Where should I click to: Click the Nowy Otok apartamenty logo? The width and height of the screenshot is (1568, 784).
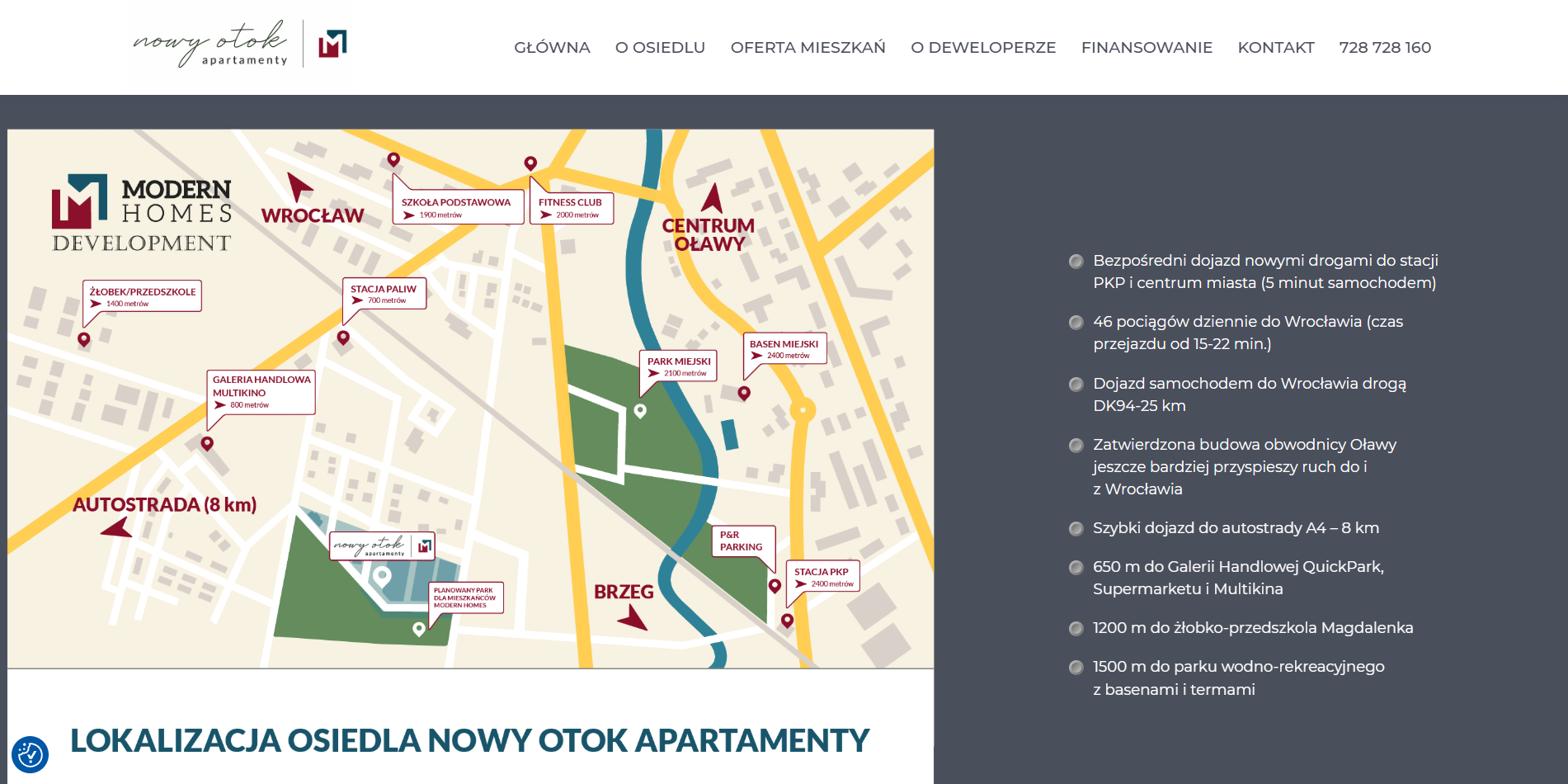pyautogui.click(x=211, y=44)
